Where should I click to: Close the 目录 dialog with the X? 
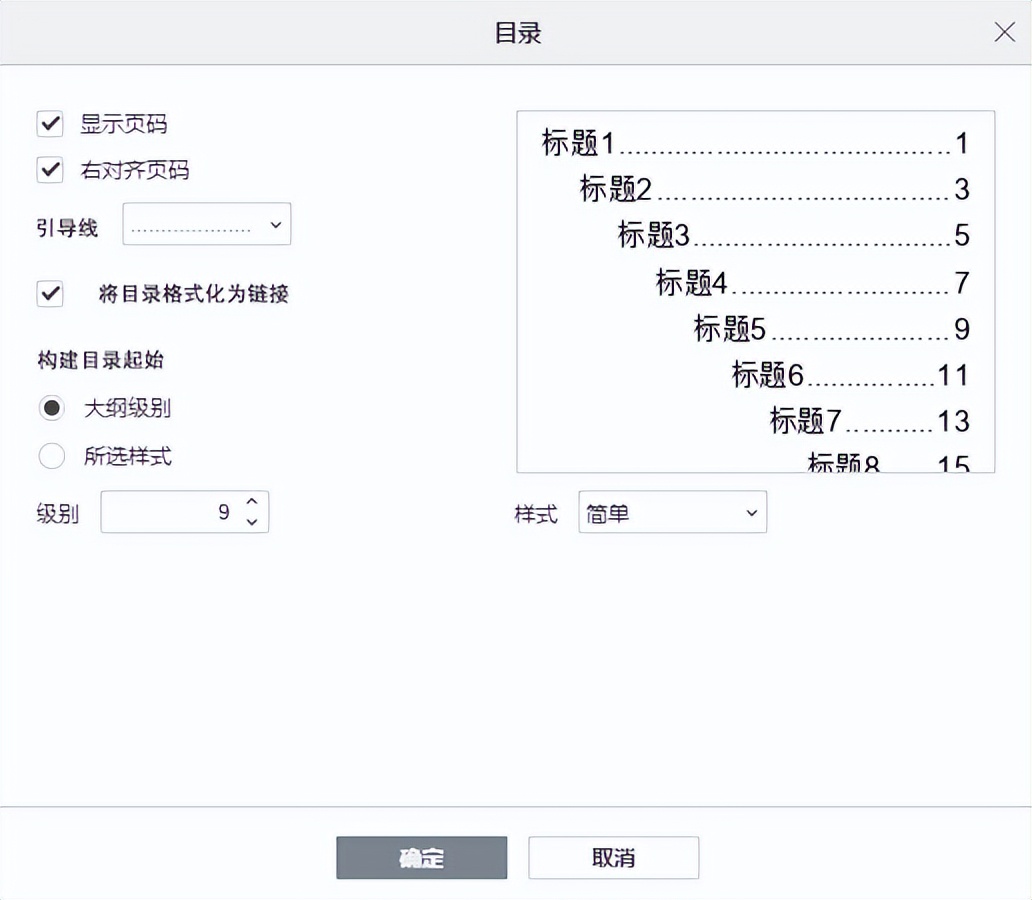point(1004,32)
